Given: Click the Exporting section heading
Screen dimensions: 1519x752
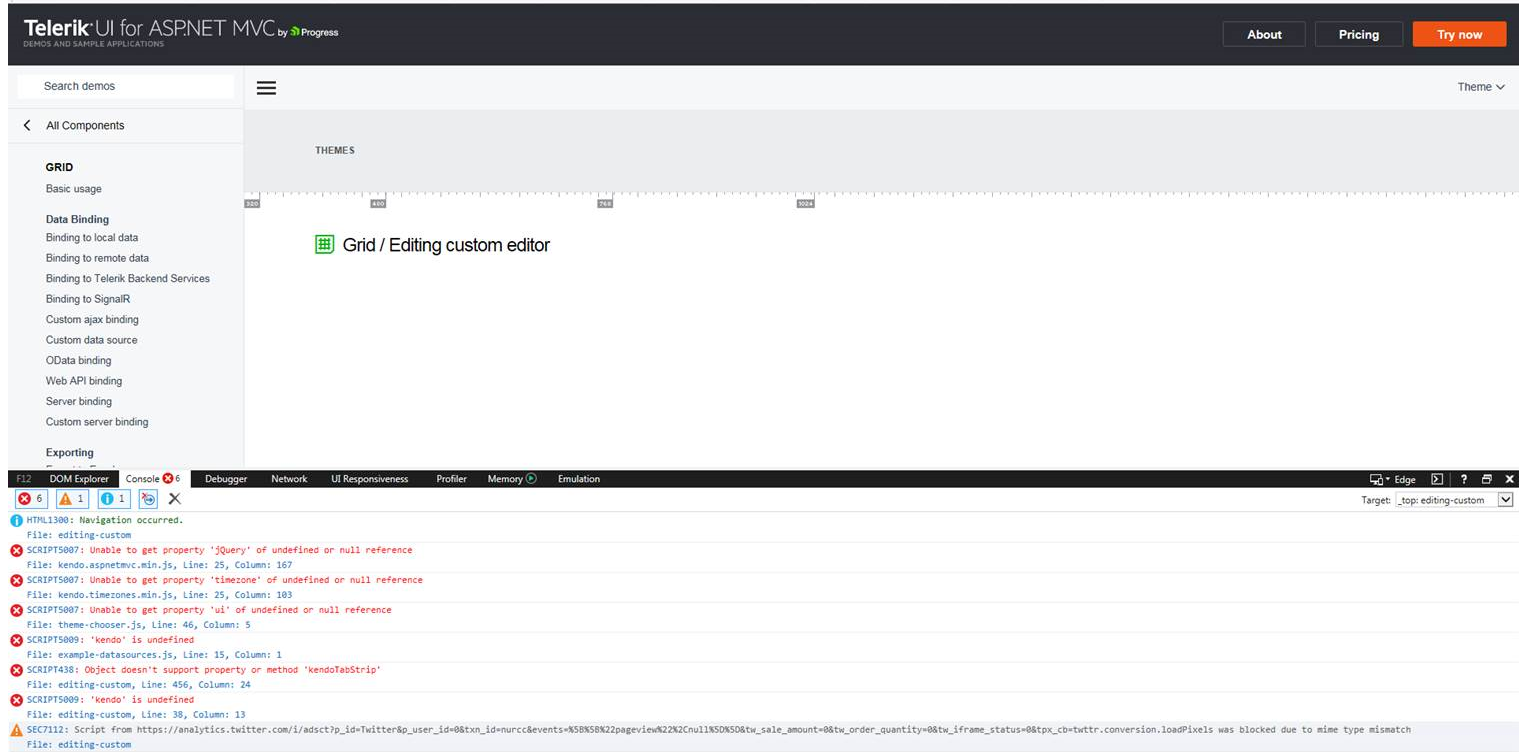Looking at the screenshot, I should [70, 453].
